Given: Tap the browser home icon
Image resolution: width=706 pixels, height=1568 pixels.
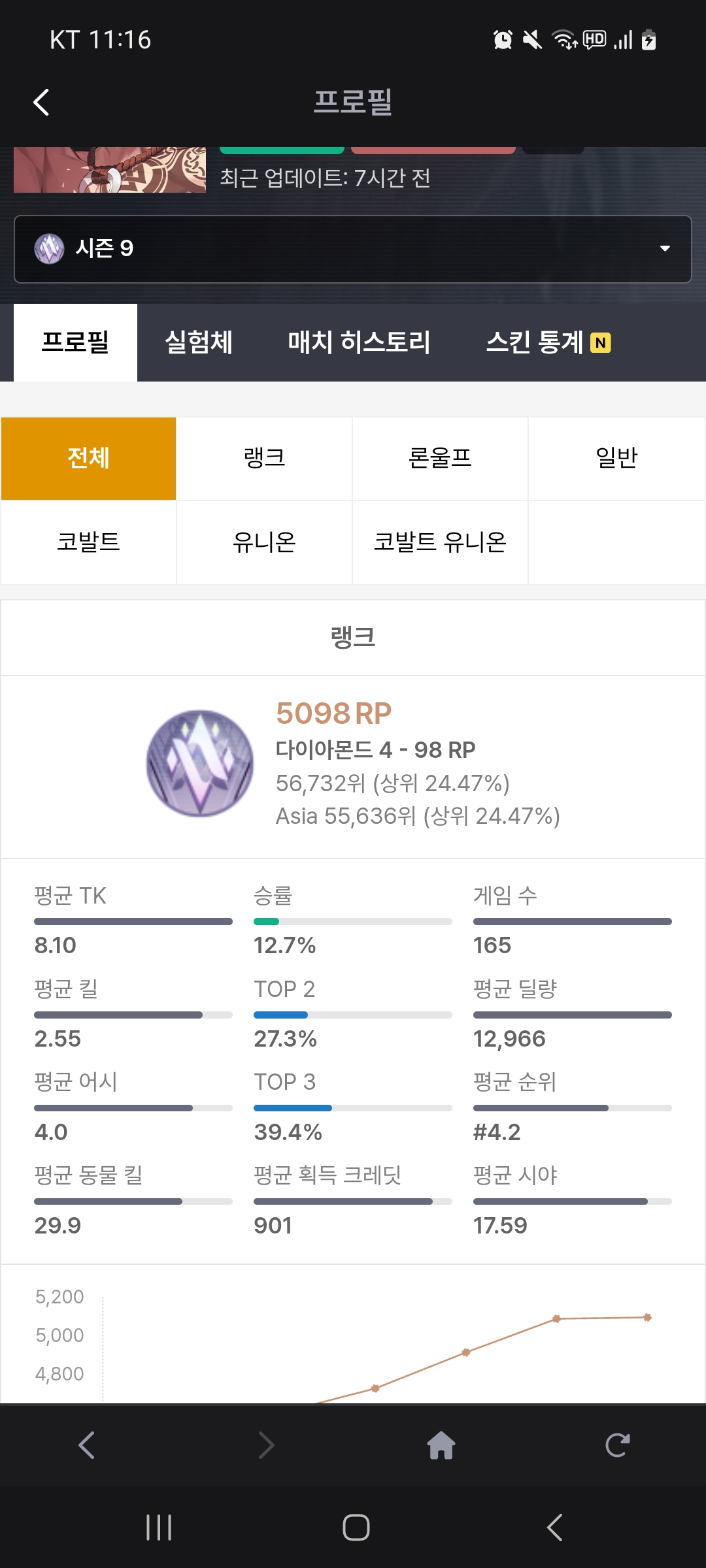Looking at the screenshot, I should (x=441, y=1445).
